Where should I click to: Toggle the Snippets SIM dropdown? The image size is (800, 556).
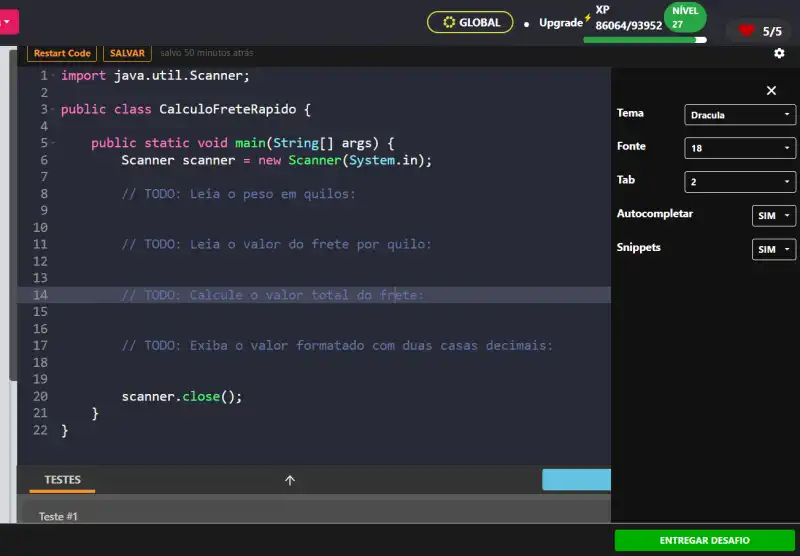[x=773, y=249]
